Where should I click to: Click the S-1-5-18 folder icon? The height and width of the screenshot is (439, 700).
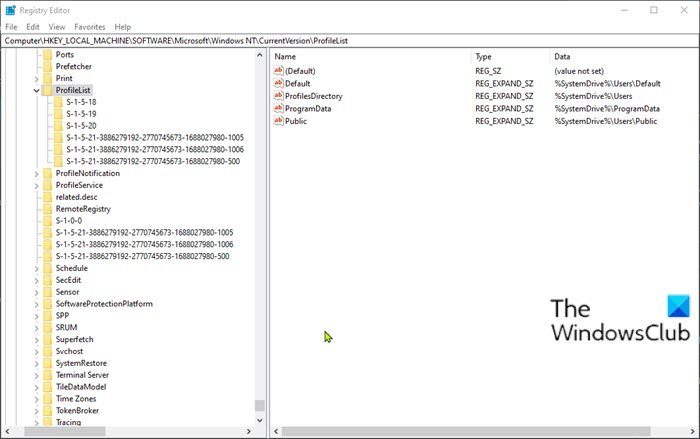[x=58, y=102]
